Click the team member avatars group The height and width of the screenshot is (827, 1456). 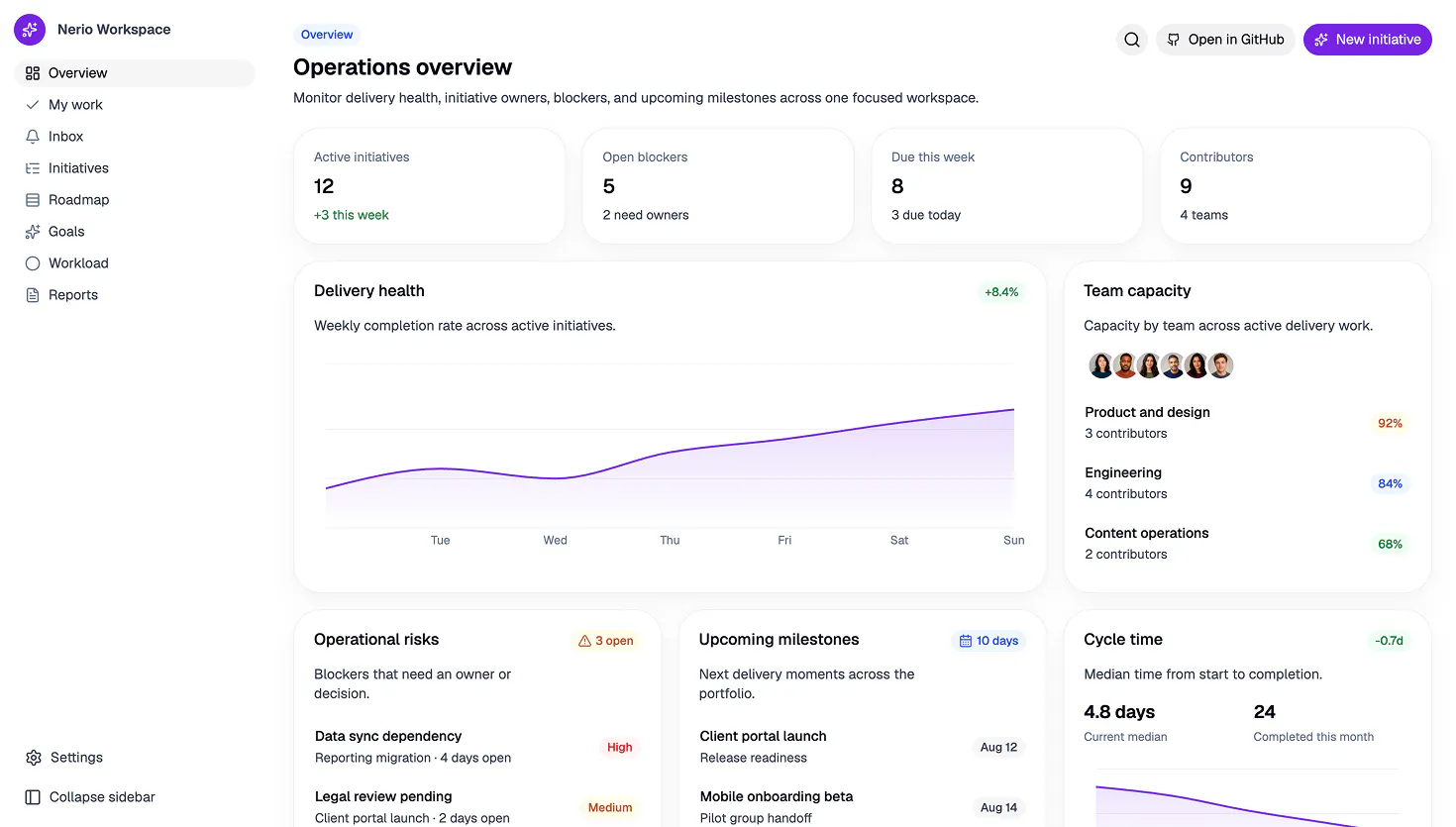[1161, 365]
